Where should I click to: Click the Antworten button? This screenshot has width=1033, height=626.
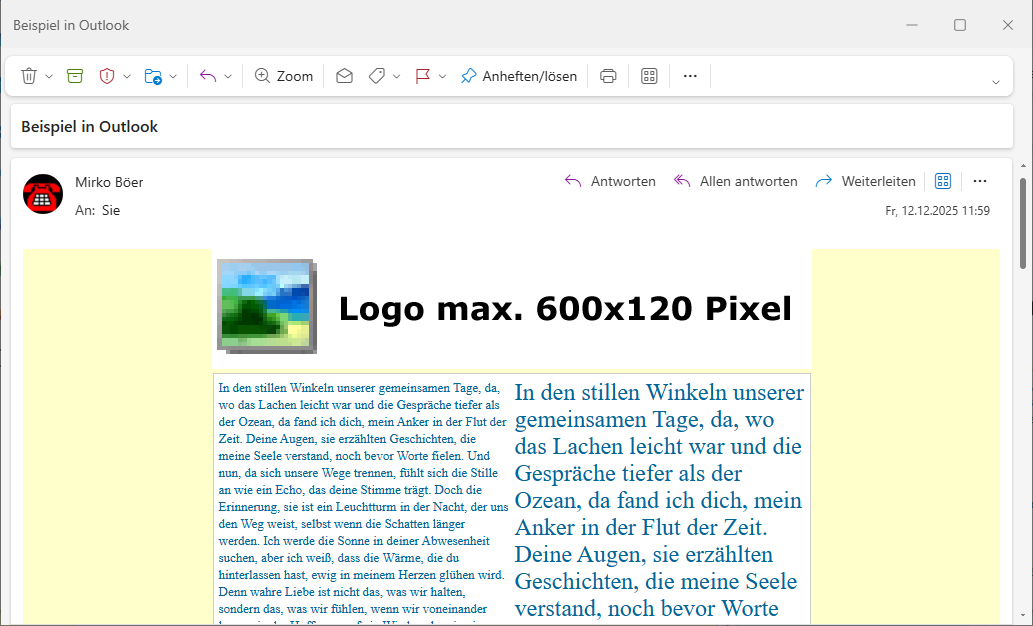pyautogui.click(x=611, y=181)
